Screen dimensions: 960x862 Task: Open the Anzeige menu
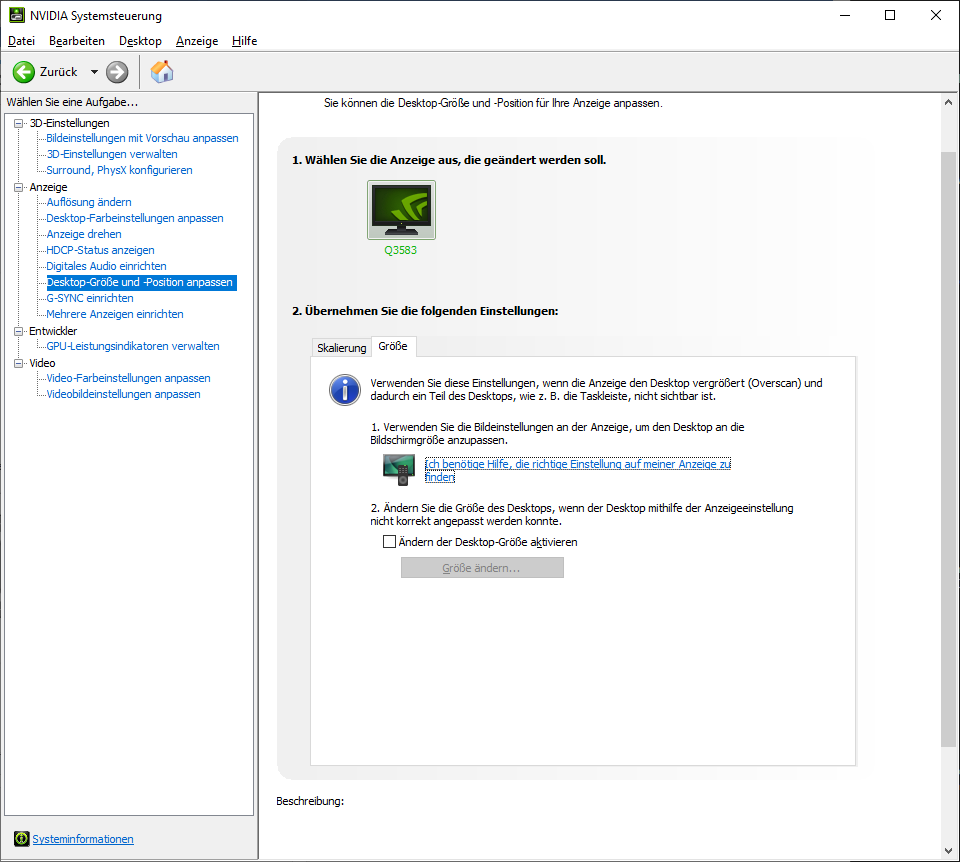tap(197, 41)
